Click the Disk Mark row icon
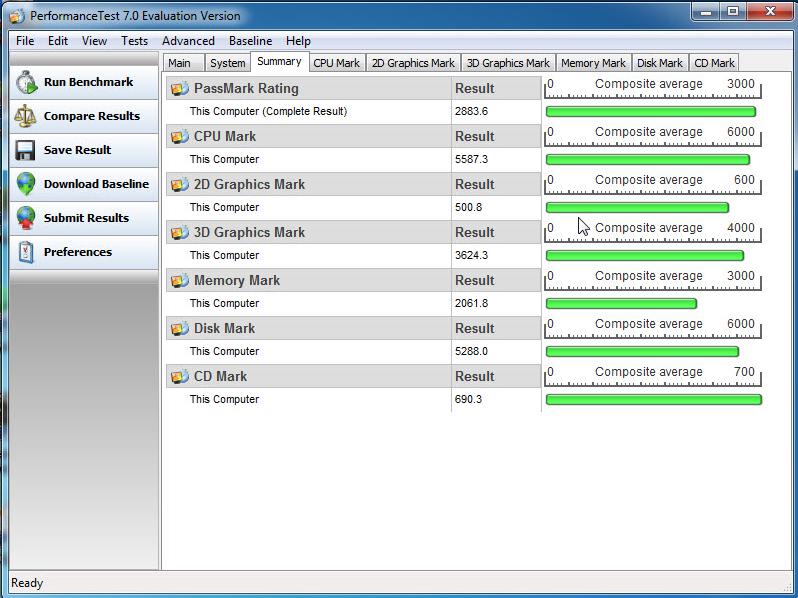Screen dimensions: 798x598 pos(180,329)
